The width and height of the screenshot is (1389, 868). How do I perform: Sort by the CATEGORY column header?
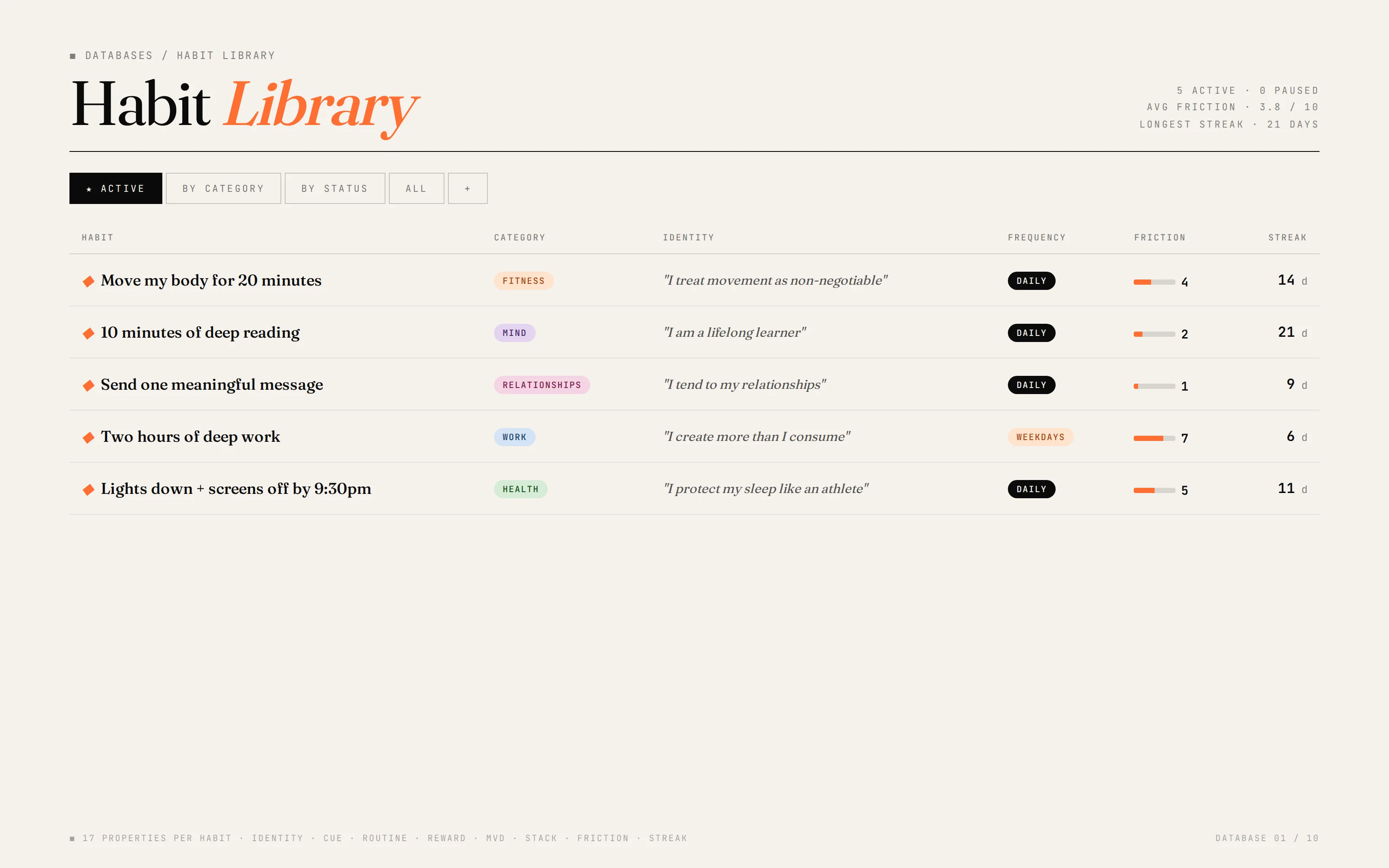pos(520,238)
